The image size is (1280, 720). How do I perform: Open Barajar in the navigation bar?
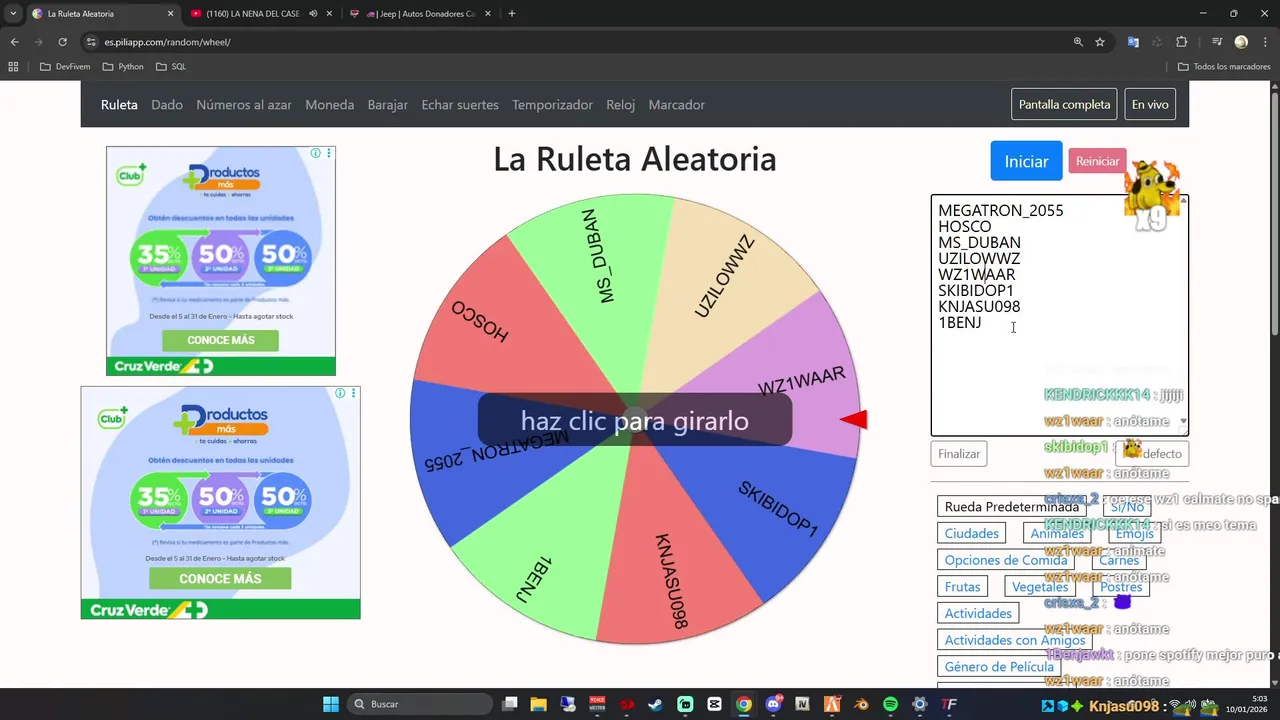click(x=388, y=105)
